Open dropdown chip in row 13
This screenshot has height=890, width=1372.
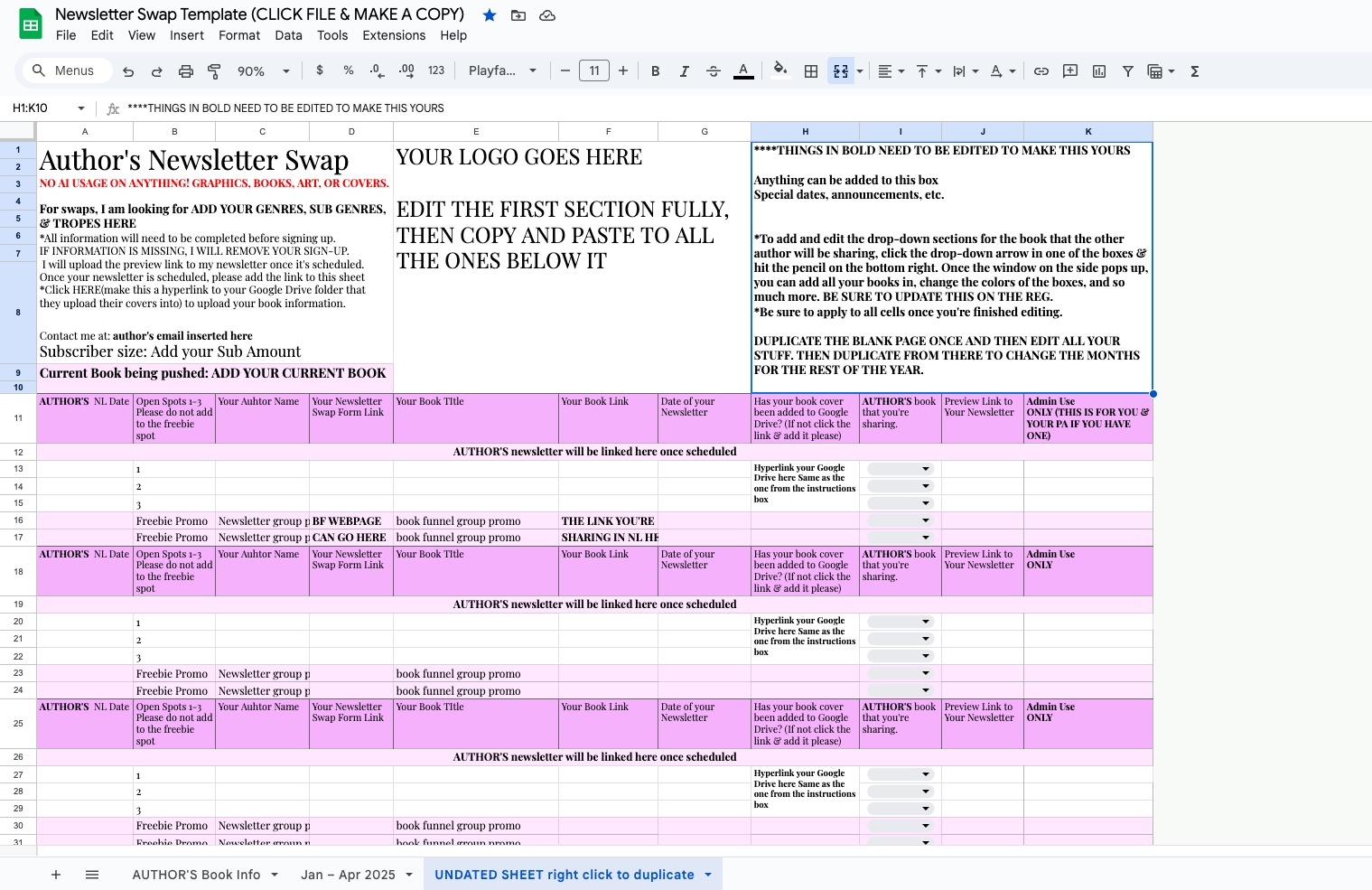pos(900,469)
